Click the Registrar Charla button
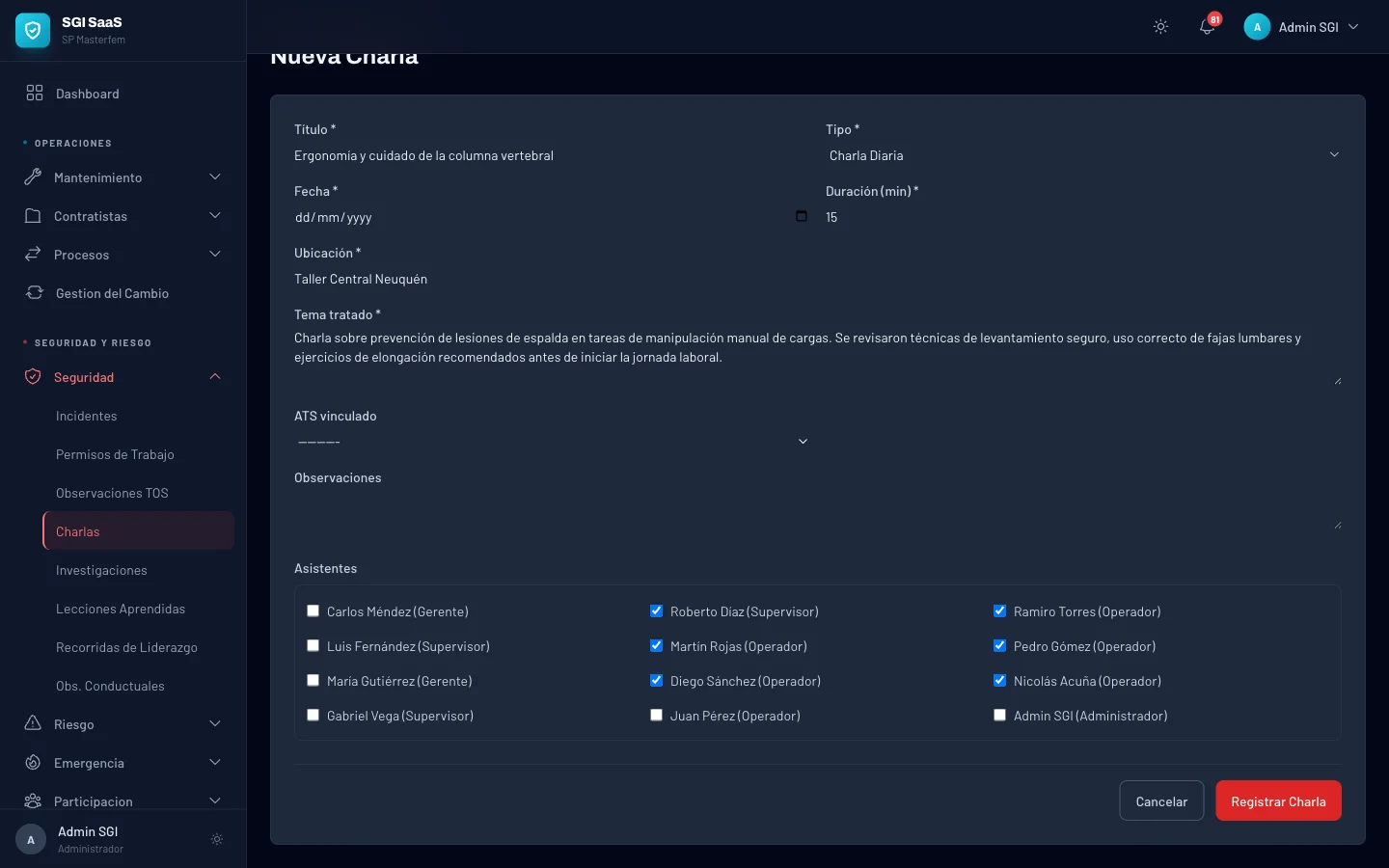Screen dimensions: 1389x868 click(x=1278, y=800)
